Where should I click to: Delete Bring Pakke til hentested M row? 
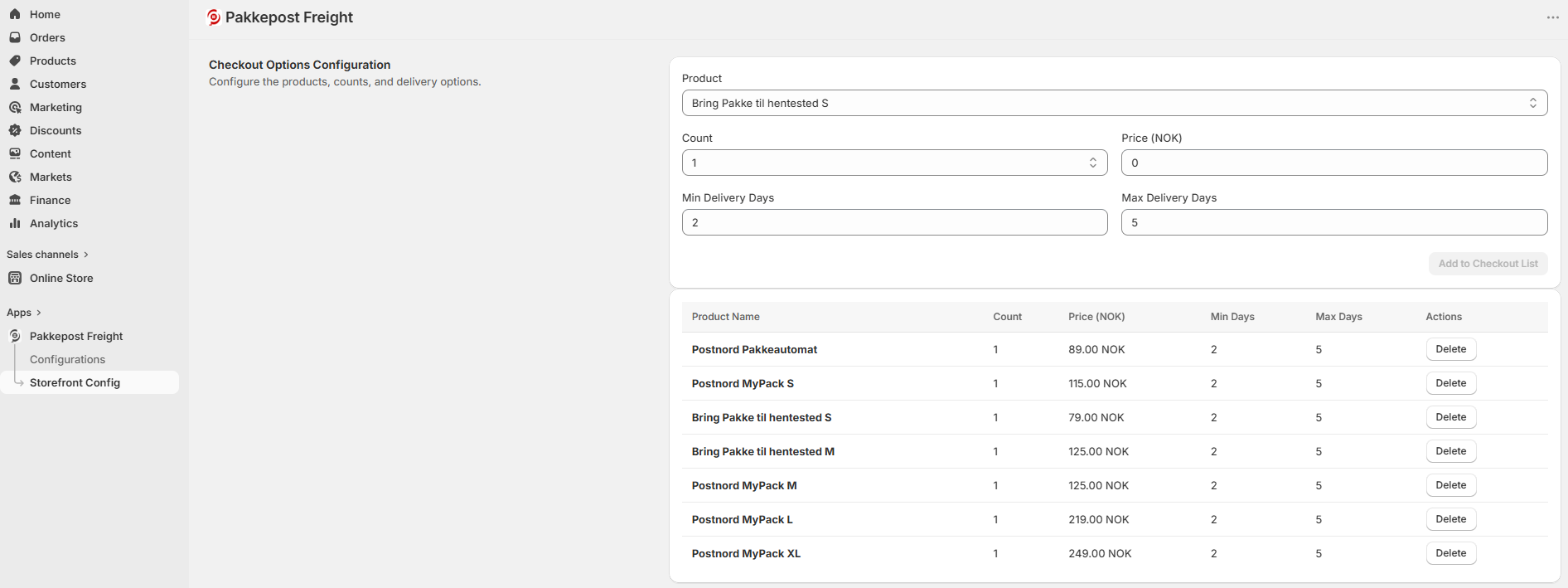pyautogui.click(x=1450, y=451)
